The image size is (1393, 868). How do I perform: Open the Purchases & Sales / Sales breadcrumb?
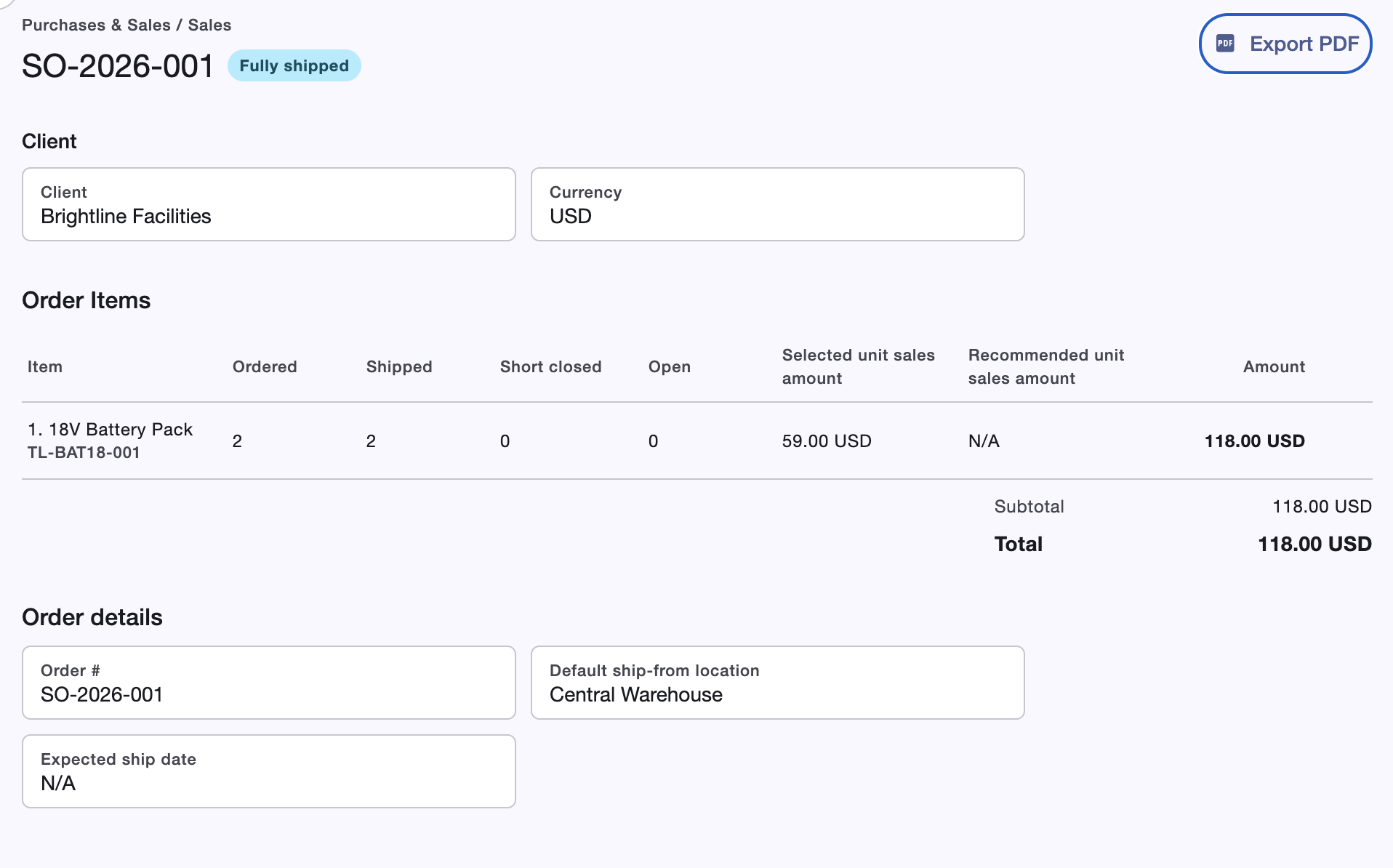click(x=127, y=25)
